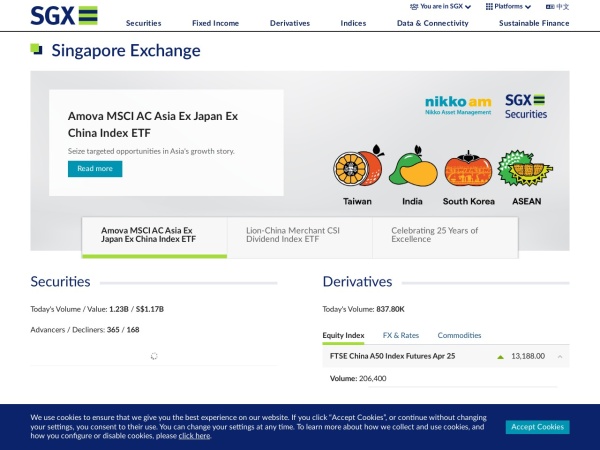Click the South Korea persimmon icon
The image size is (600, 450).
tap(468, 168)
